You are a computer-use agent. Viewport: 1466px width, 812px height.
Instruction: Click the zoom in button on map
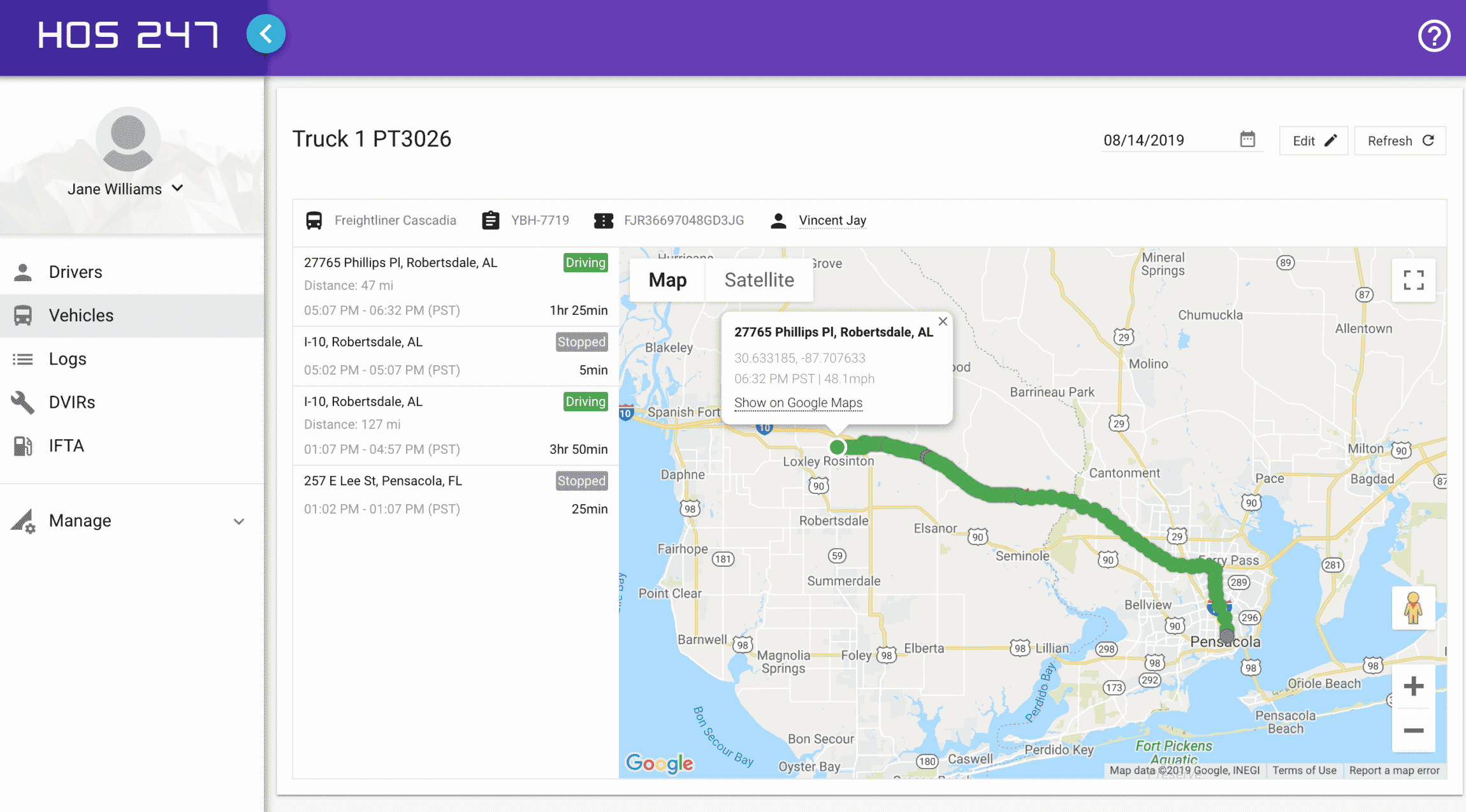point(1414,685)
